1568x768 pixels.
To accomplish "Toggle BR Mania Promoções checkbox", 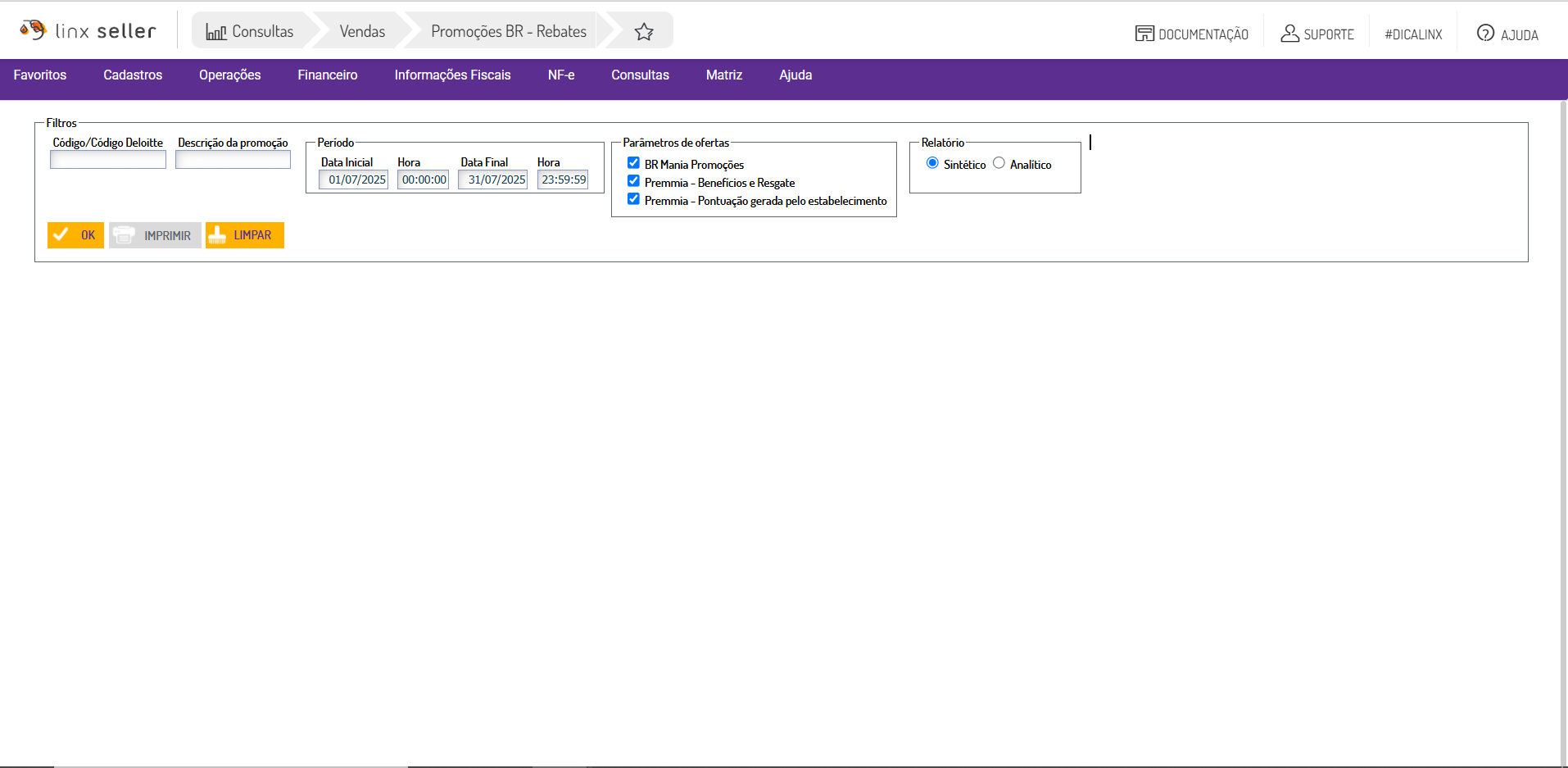I will 633,163.
